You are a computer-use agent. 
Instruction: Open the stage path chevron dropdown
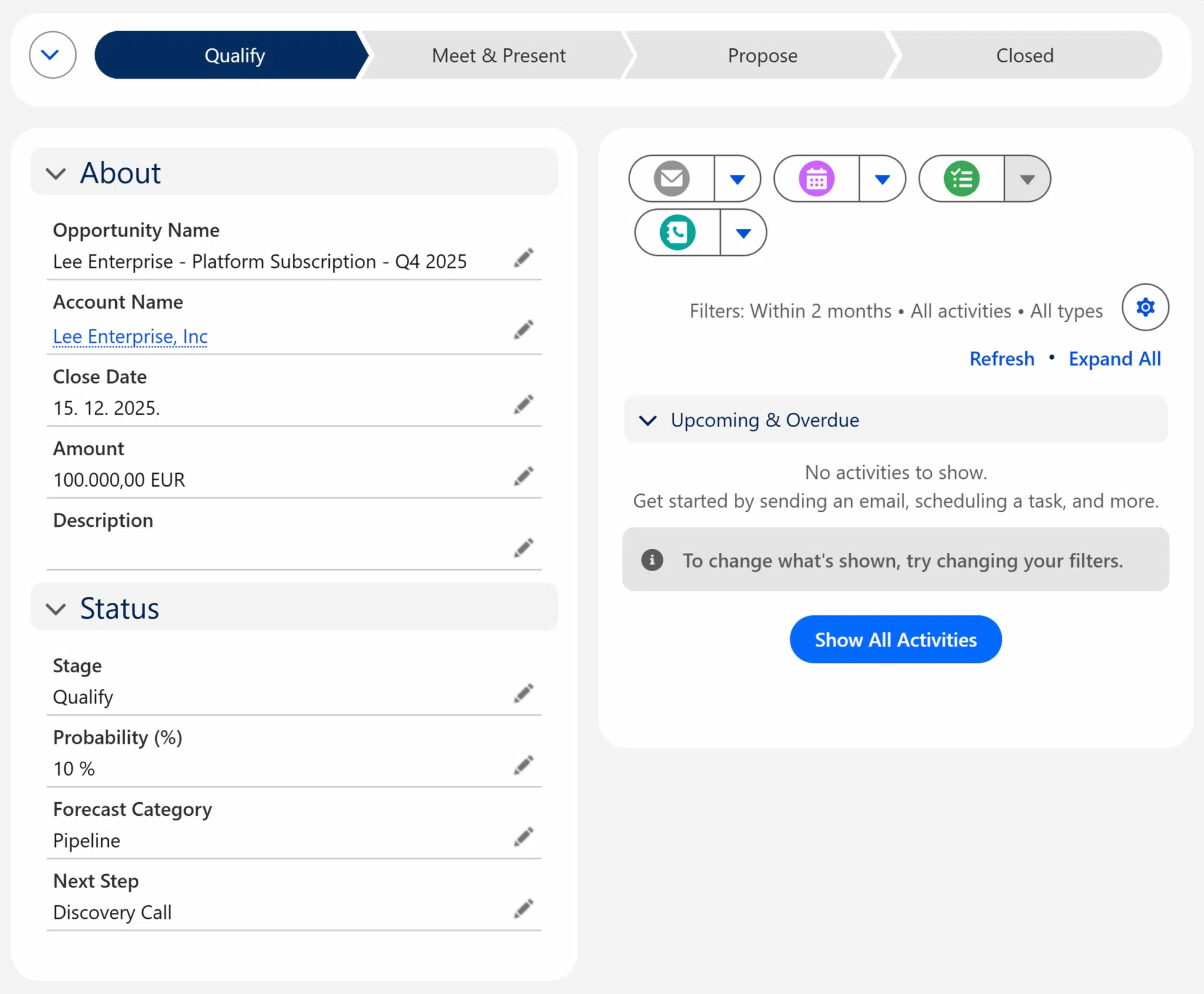52,55
